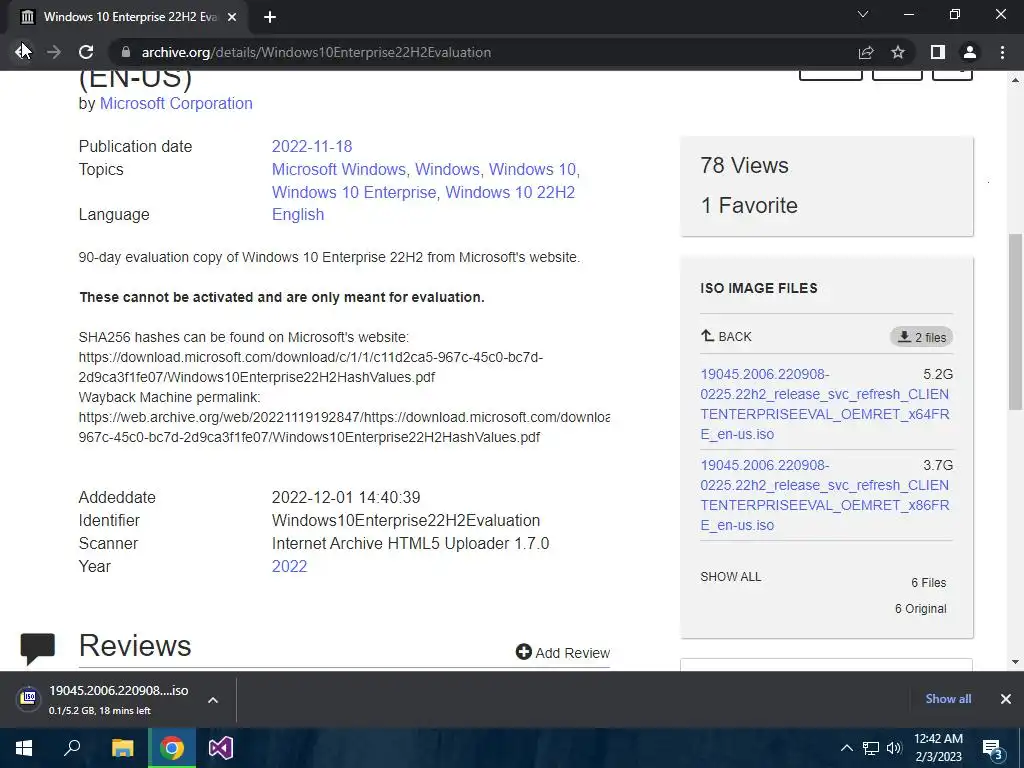1024x768 pixels.
Task: Open the 2022 year link
Action: pyautogui.click(x=289, y=566)
